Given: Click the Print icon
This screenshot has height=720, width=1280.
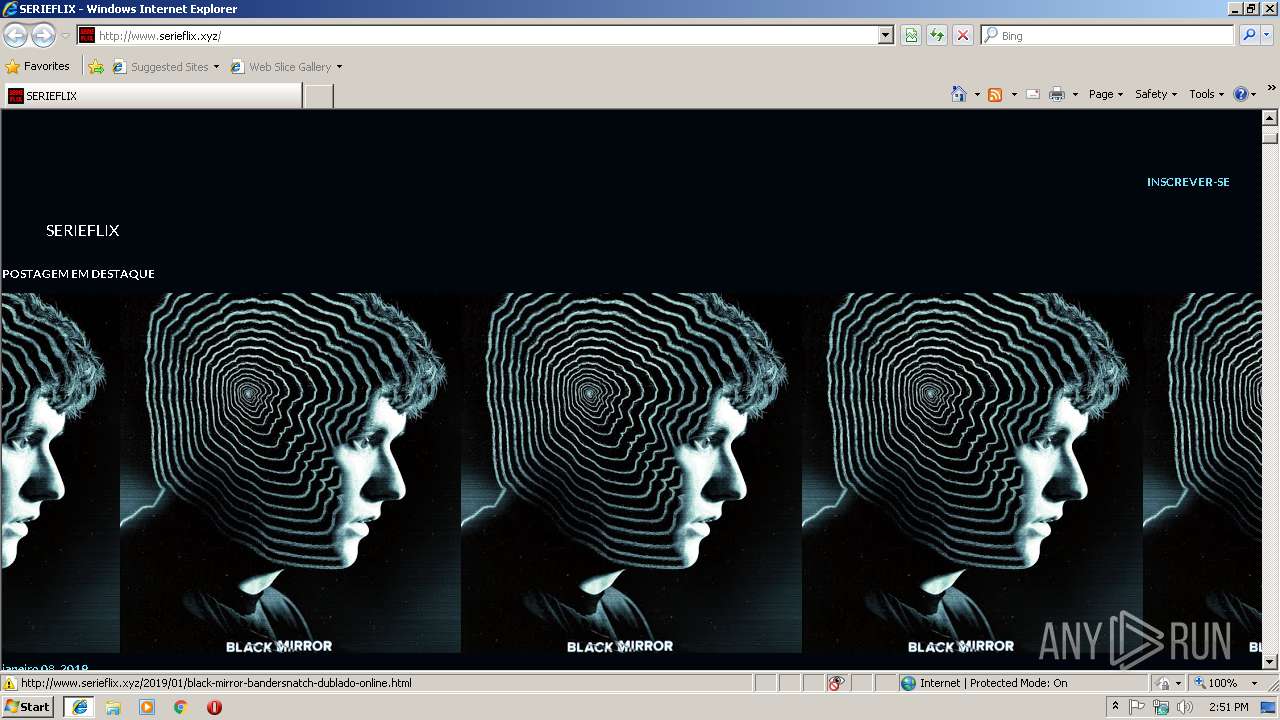Looking at the screenshot, I should tap(1057, 94).
